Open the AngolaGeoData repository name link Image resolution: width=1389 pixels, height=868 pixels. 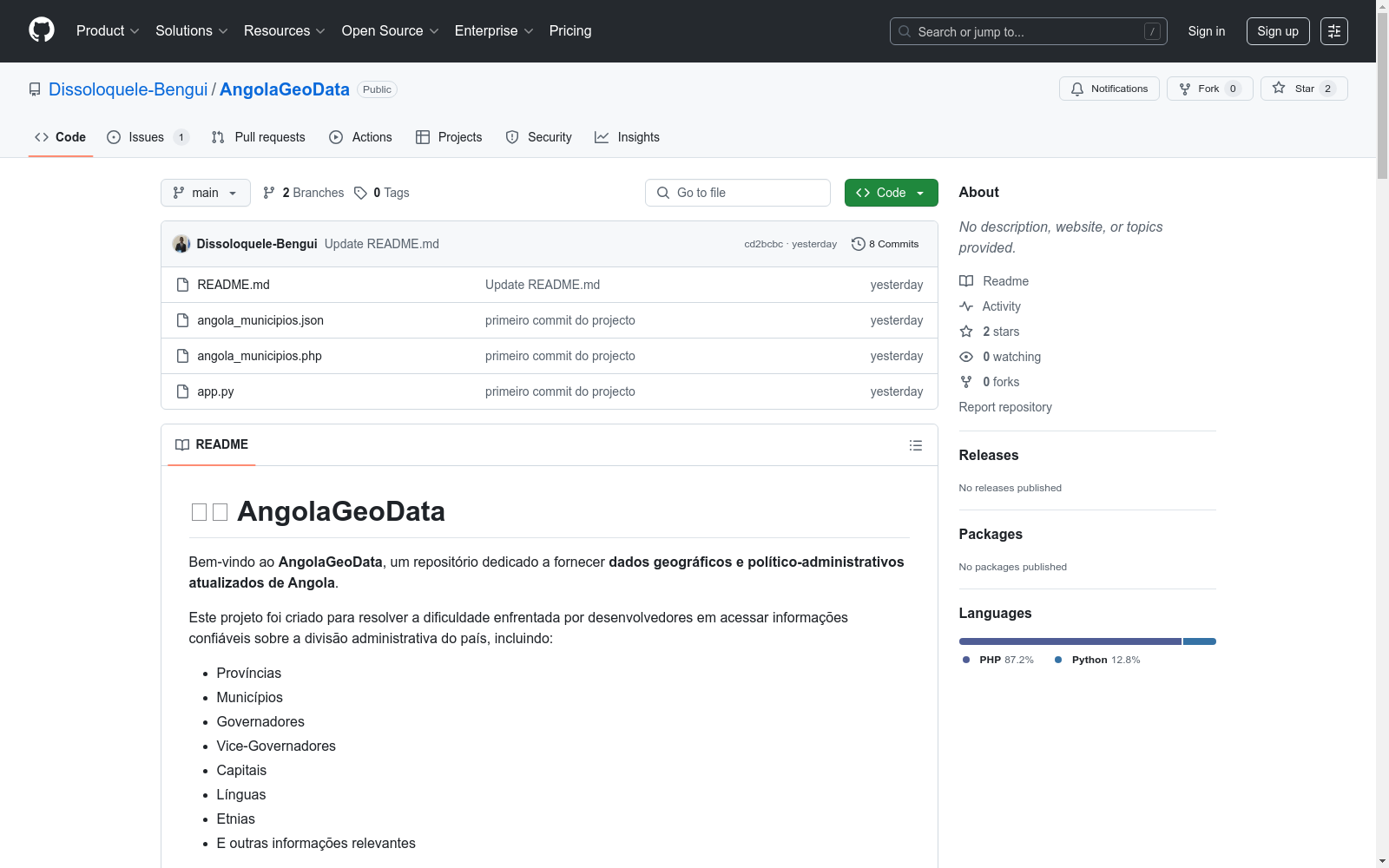pyautogui.click(x=285, y=89)
